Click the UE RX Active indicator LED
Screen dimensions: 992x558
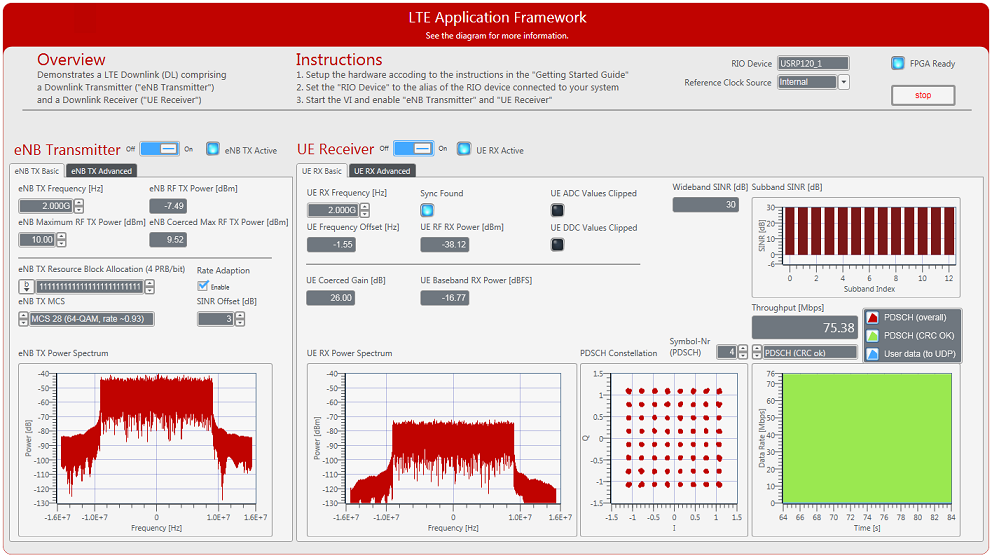(464, 149)
